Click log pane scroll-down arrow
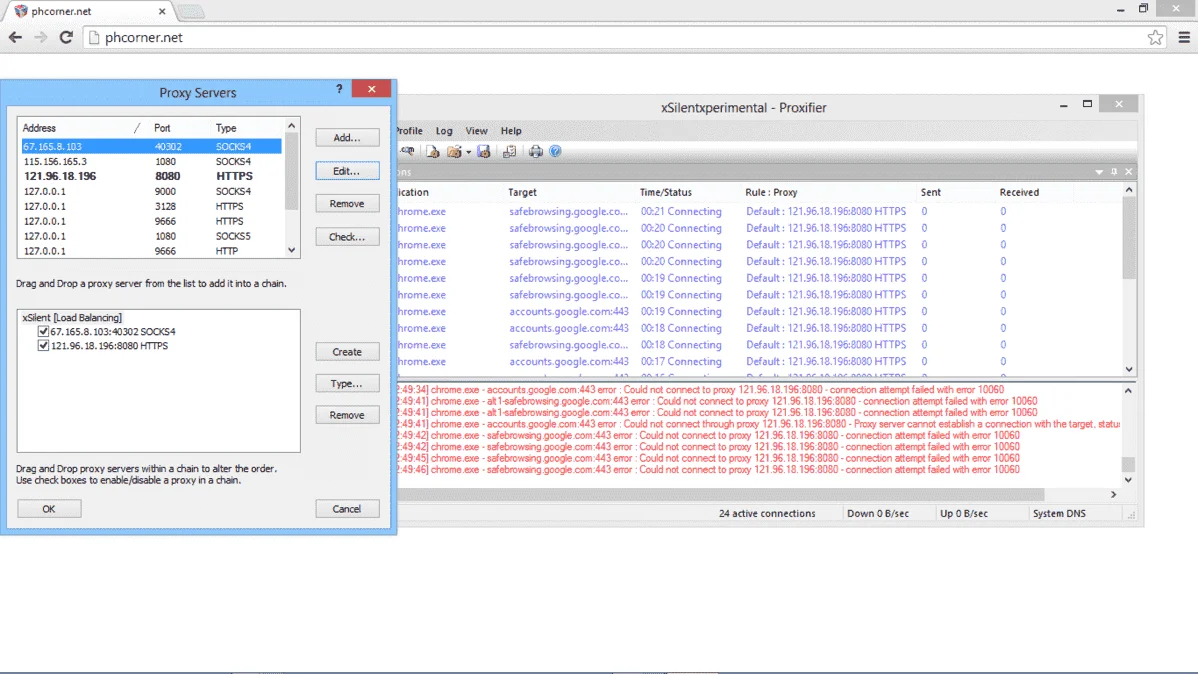Image resolution: width=1198 pixels, height=674 pixels. (1128, 480)
